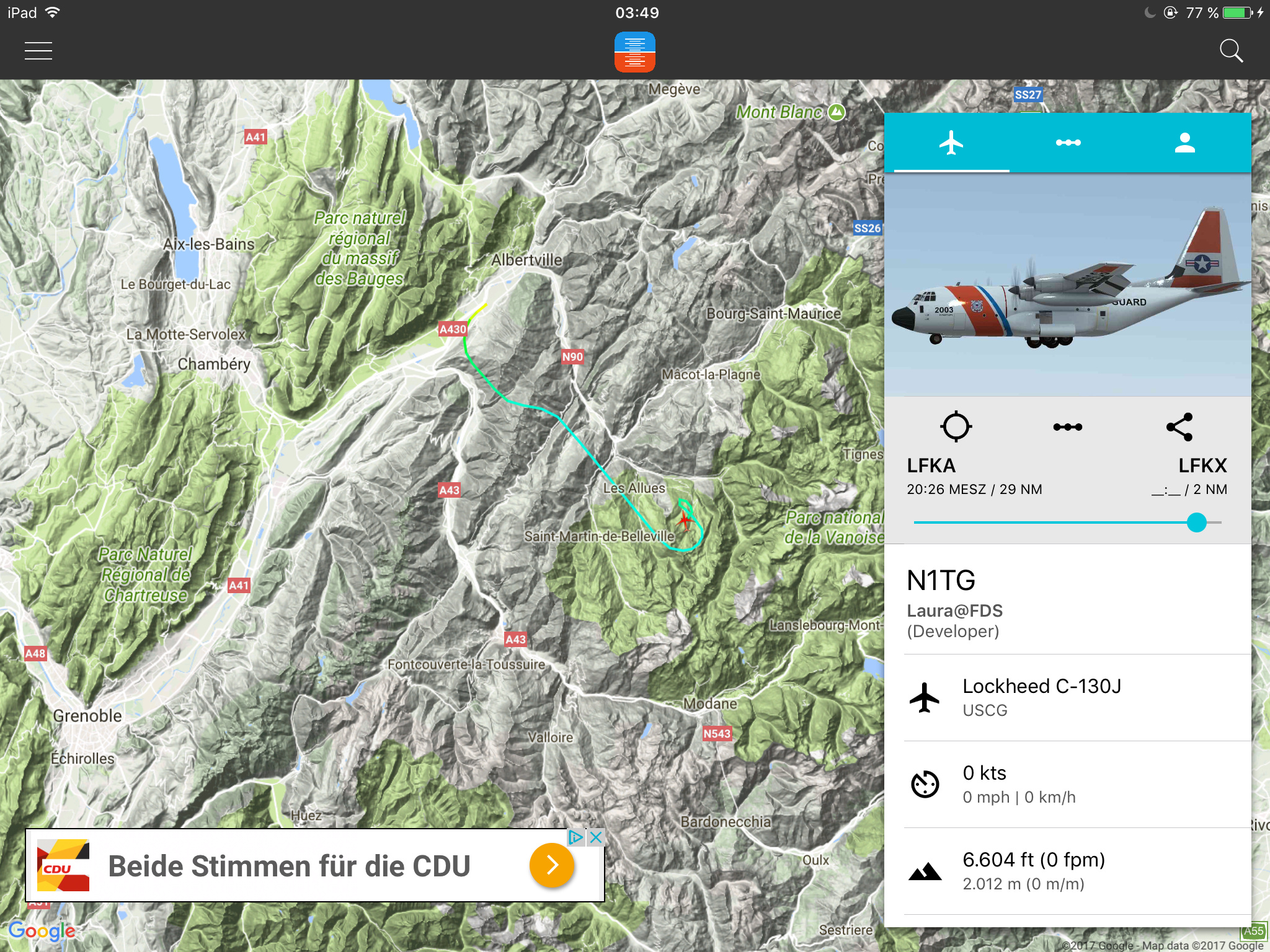
Task: Close the CDU advertisement banner
Action: pyautogui.click(x=596, y=837)
